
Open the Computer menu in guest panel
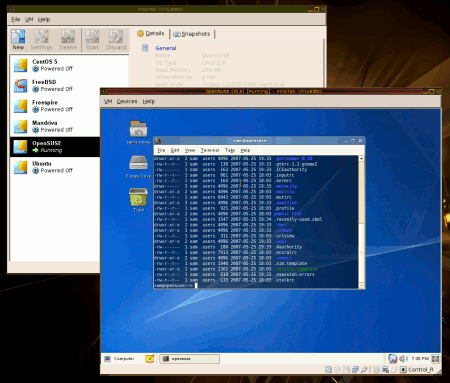(x=119, y=359)
